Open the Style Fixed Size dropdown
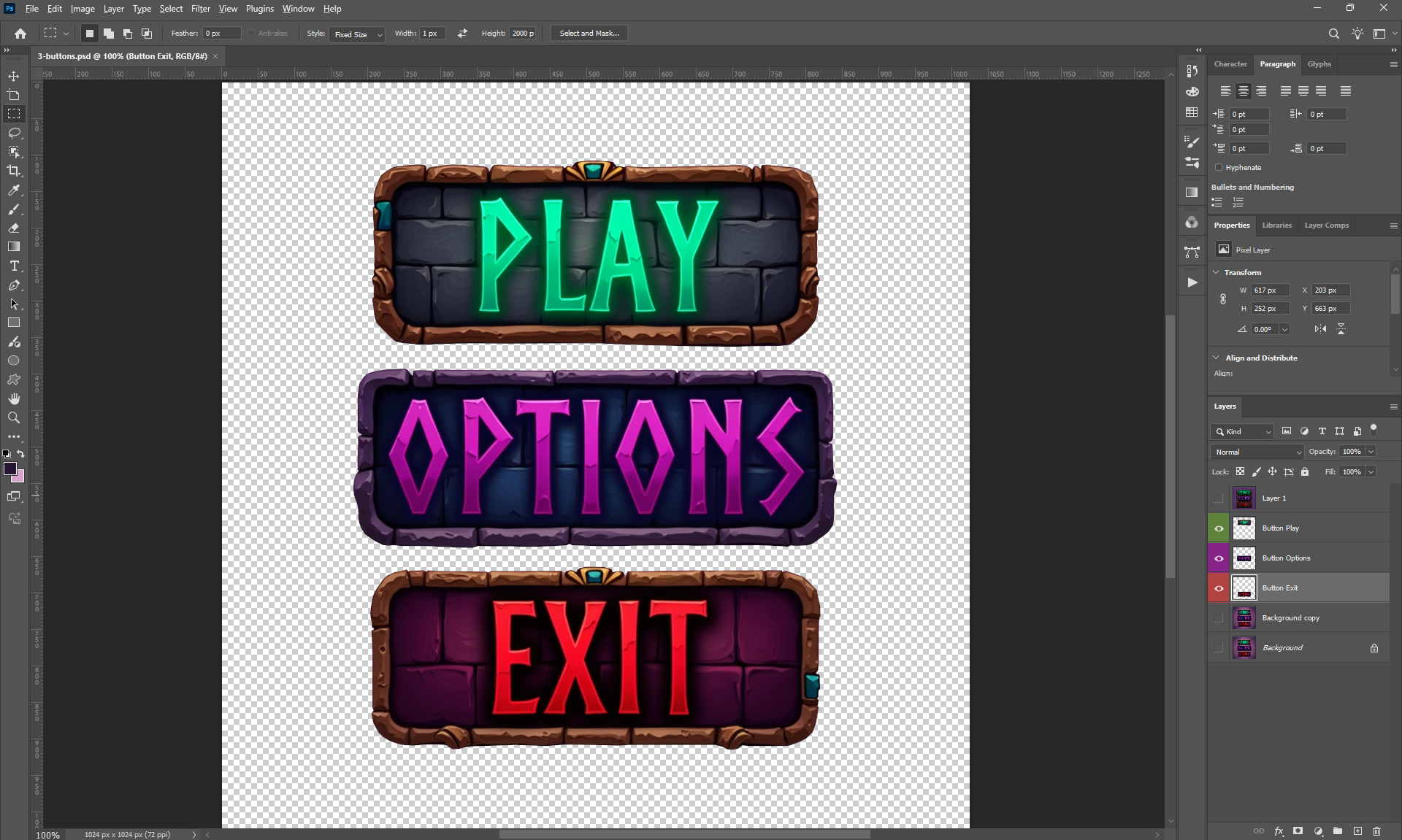 click(x=358, y=34)
